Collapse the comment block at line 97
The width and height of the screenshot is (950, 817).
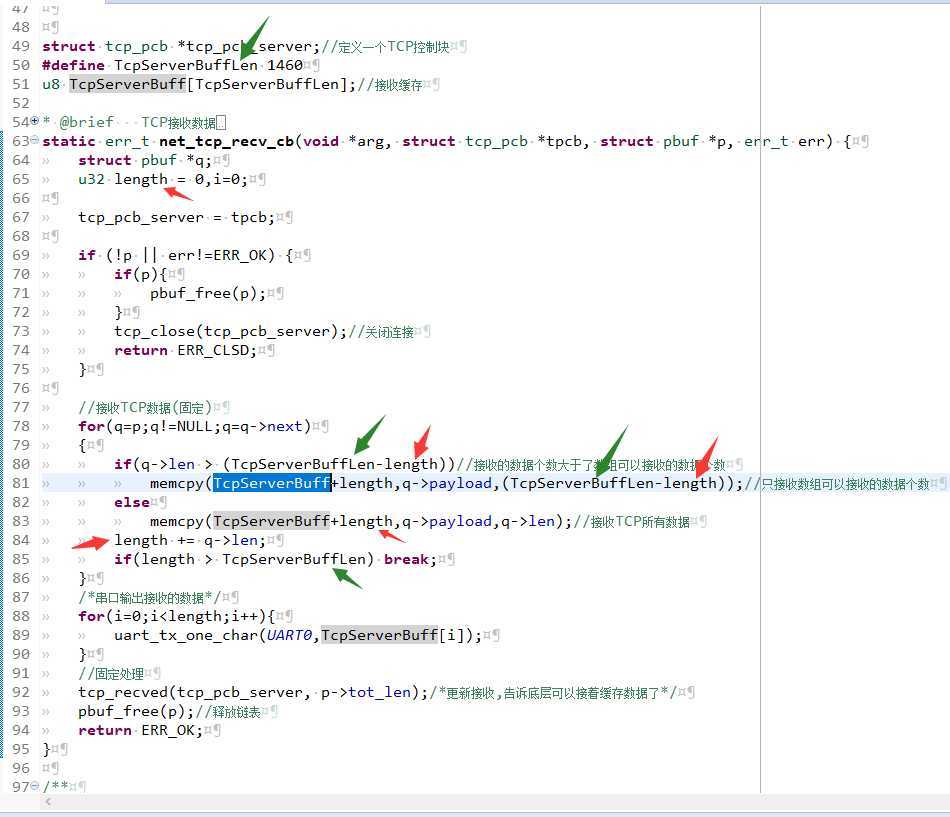point(35,786)
